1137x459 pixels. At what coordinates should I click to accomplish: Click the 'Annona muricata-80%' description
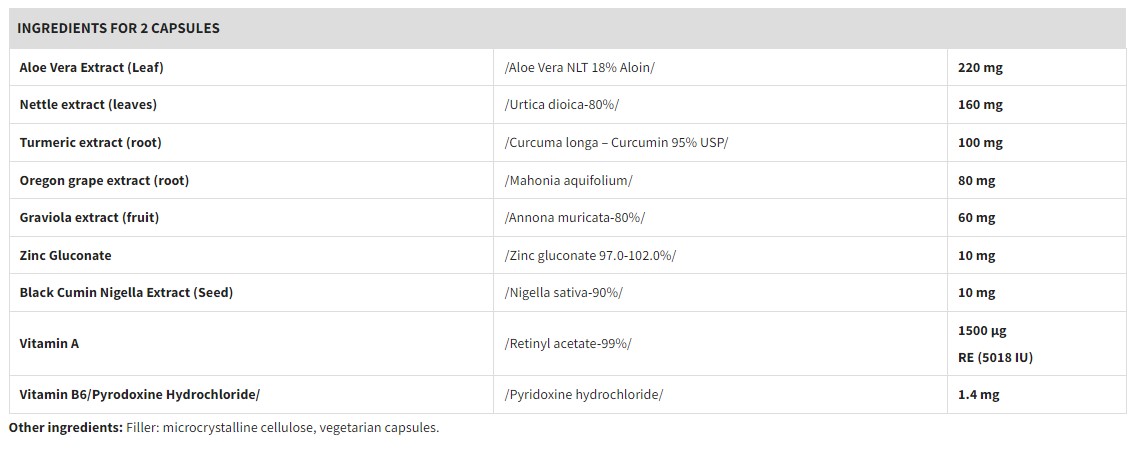point(575,217)
